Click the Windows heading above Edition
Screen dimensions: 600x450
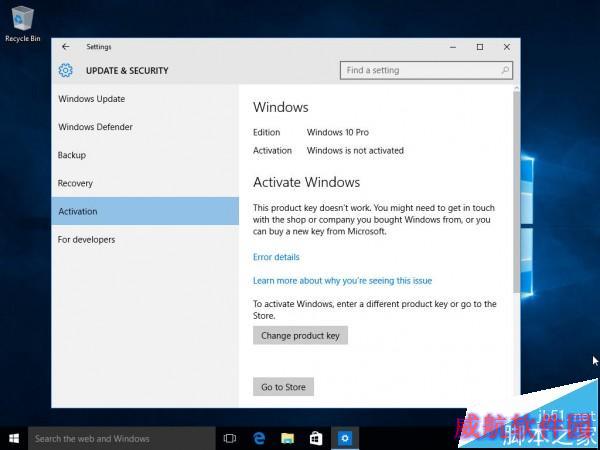point(280,107)
